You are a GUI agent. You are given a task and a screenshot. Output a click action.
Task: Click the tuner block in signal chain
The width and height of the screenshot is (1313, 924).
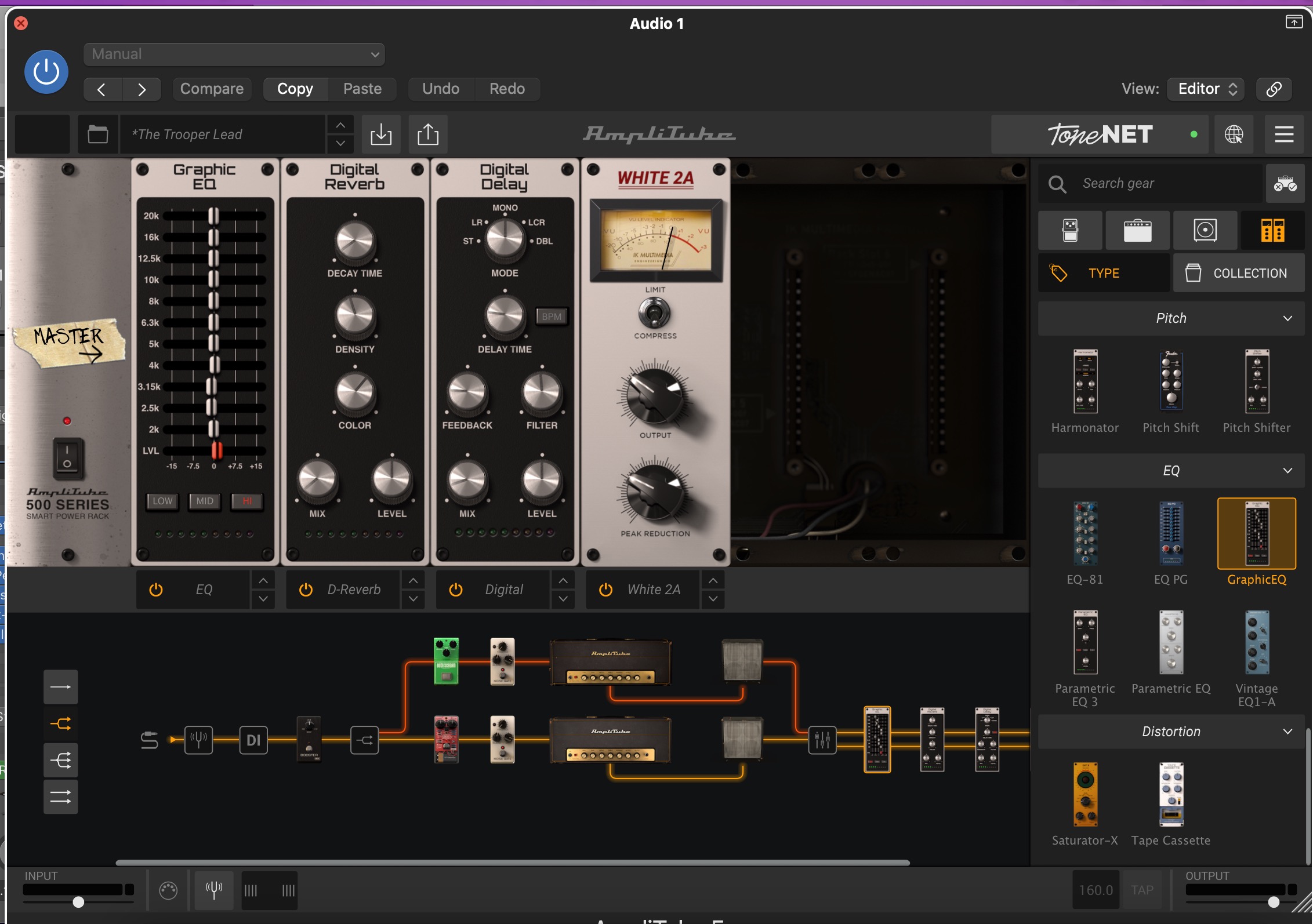point(199,740)
